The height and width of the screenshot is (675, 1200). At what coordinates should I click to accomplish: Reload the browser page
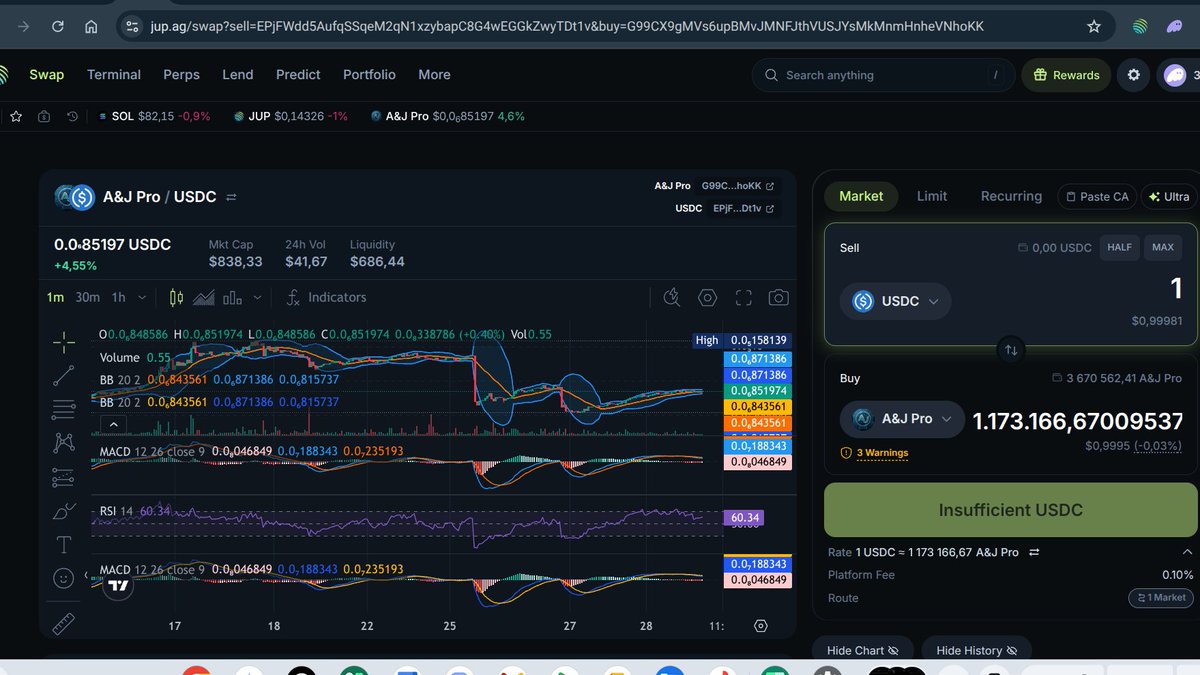coord(58,26)
